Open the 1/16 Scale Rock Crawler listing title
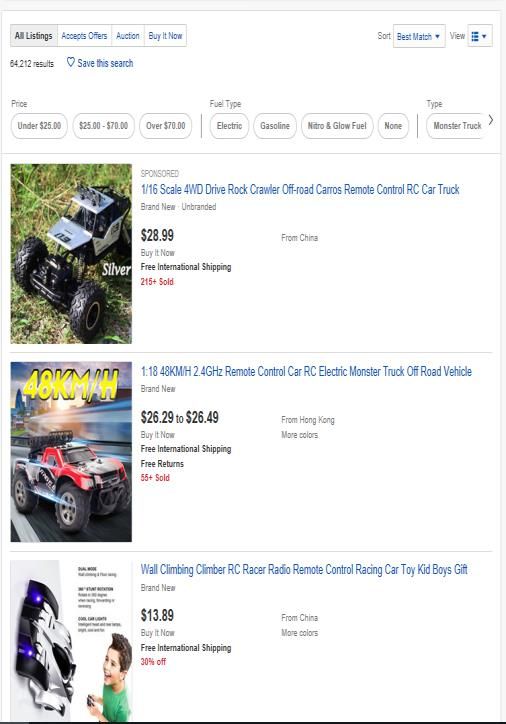506x724 pixels. 300,189
